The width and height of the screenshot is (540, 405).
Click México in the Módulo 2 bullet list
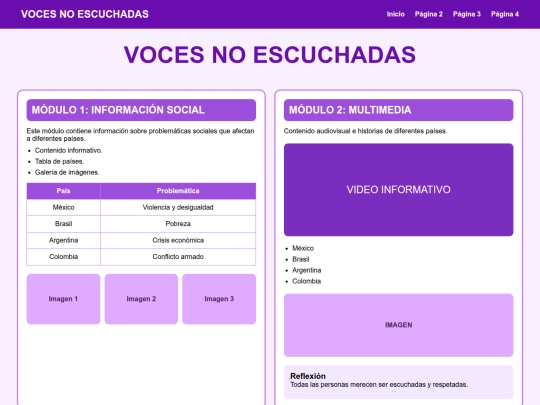click(x=303, y=248)
